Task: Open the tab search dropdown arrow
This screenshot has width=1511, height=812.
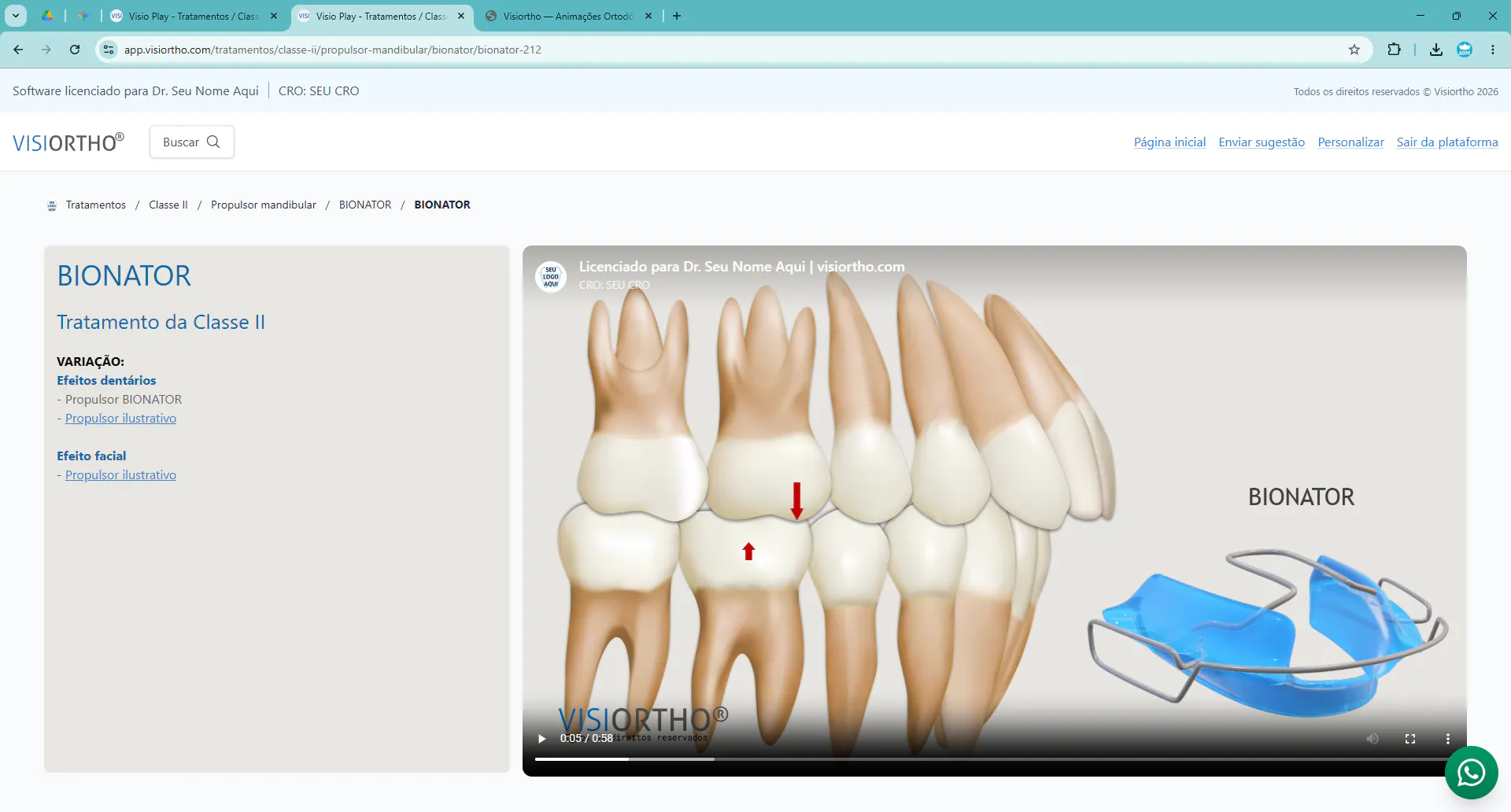Action: click(x=16, y=16)
